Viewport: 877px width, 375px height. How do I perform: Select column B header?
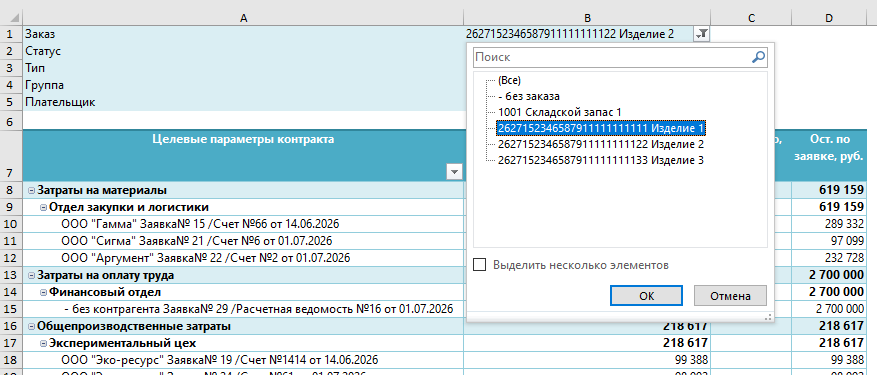(587, 18)
